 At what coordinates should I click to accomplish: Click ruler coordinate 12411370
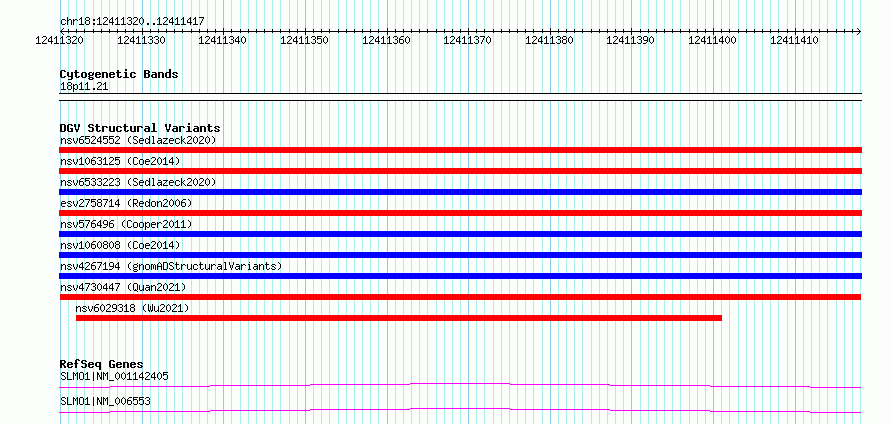[x=468, y=40]
